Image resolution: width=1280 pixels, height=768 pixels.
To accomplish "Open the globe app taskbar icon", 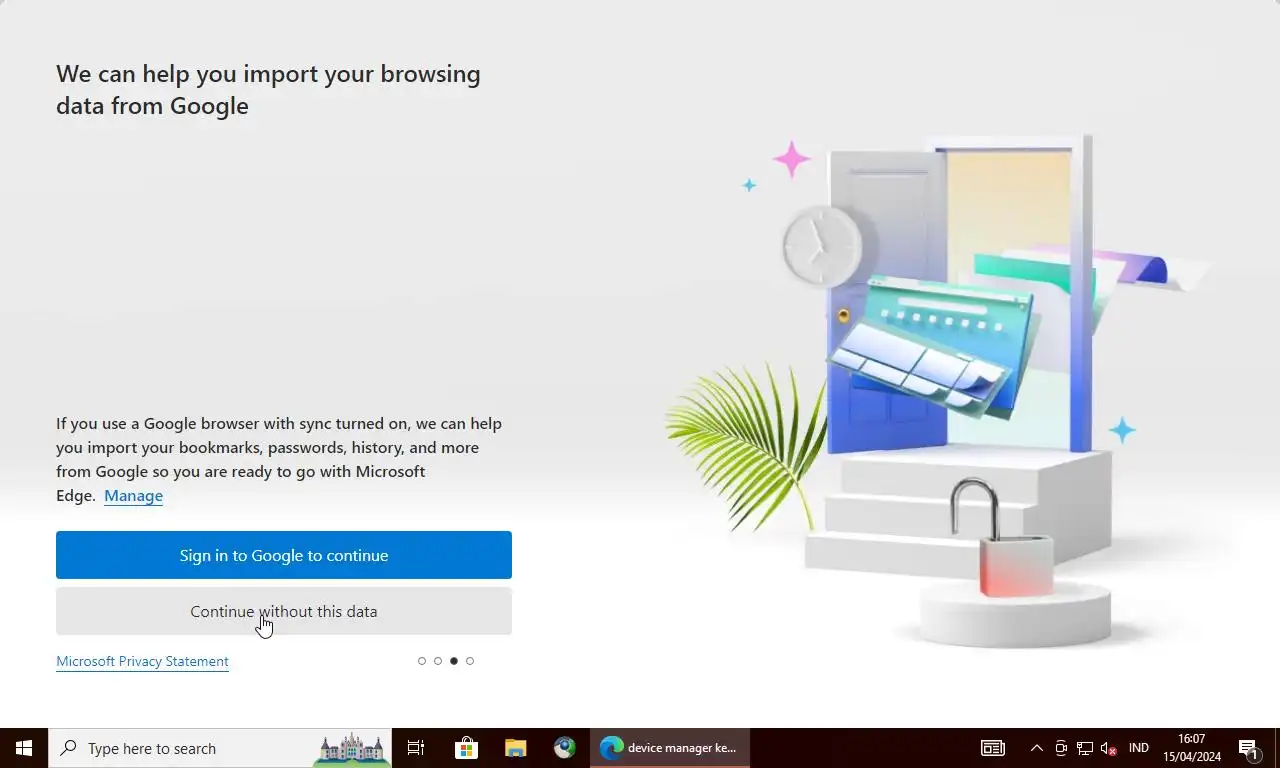I will click(x=565, y=748).
